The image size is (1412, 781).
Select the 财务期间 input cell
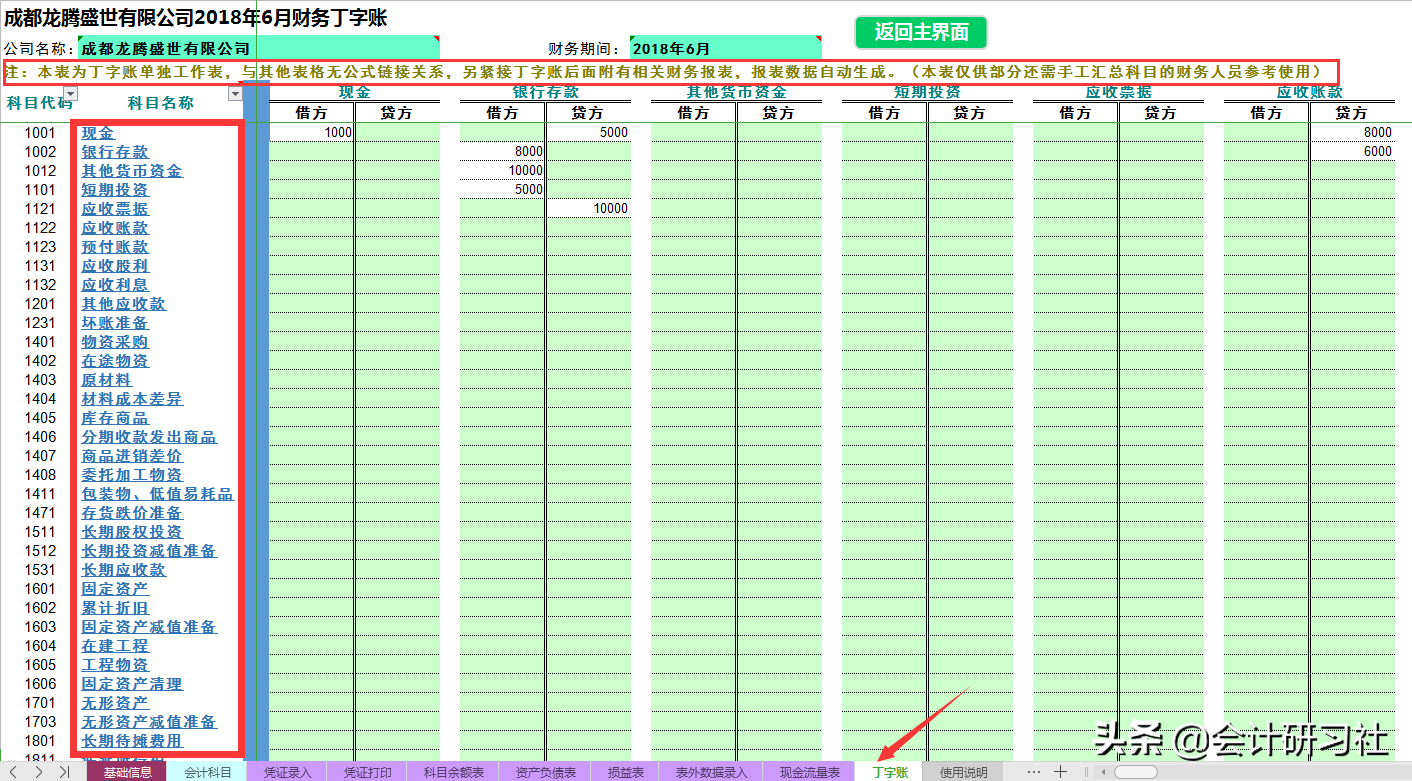(725, 45)
